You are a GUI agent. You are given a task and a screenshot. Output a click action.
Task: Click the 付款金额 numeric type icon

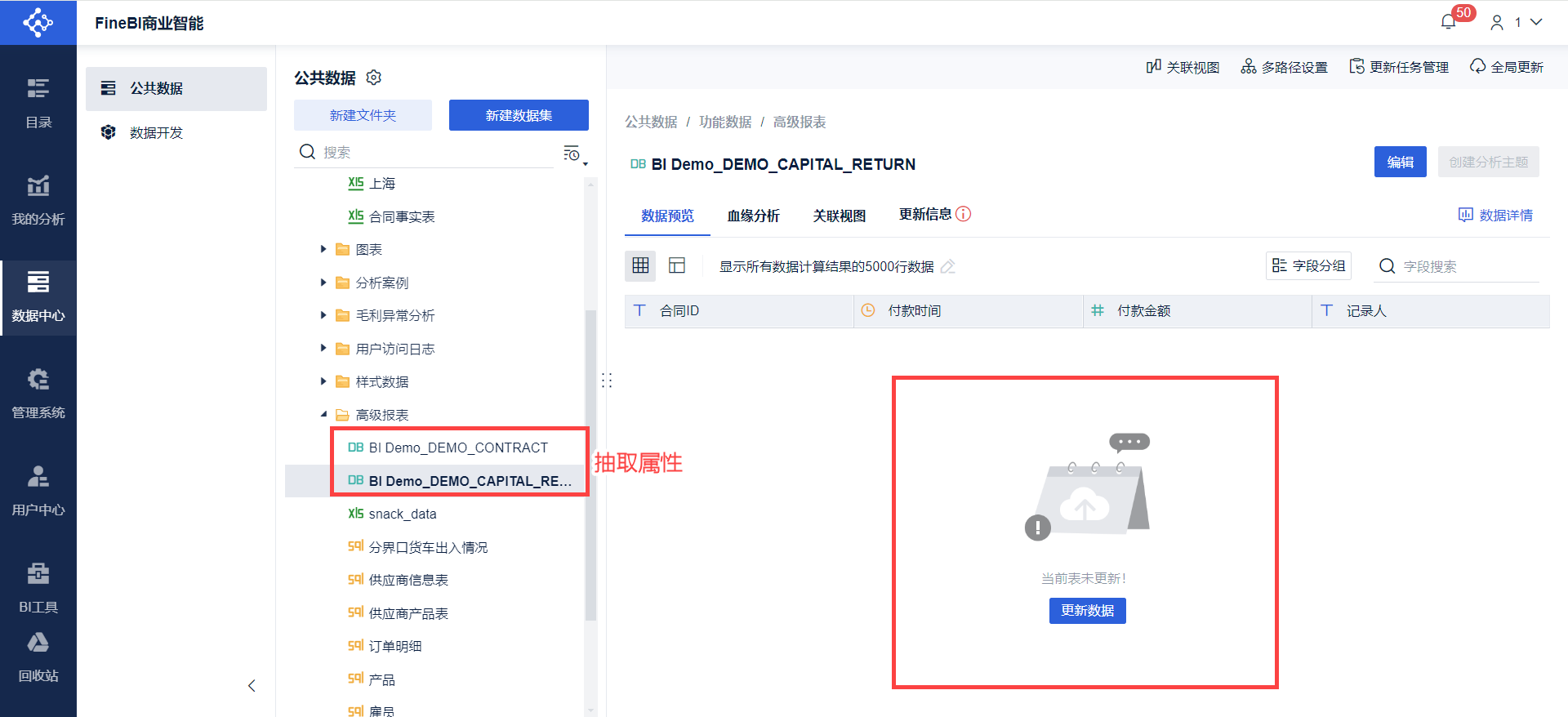click(1098, 310)
